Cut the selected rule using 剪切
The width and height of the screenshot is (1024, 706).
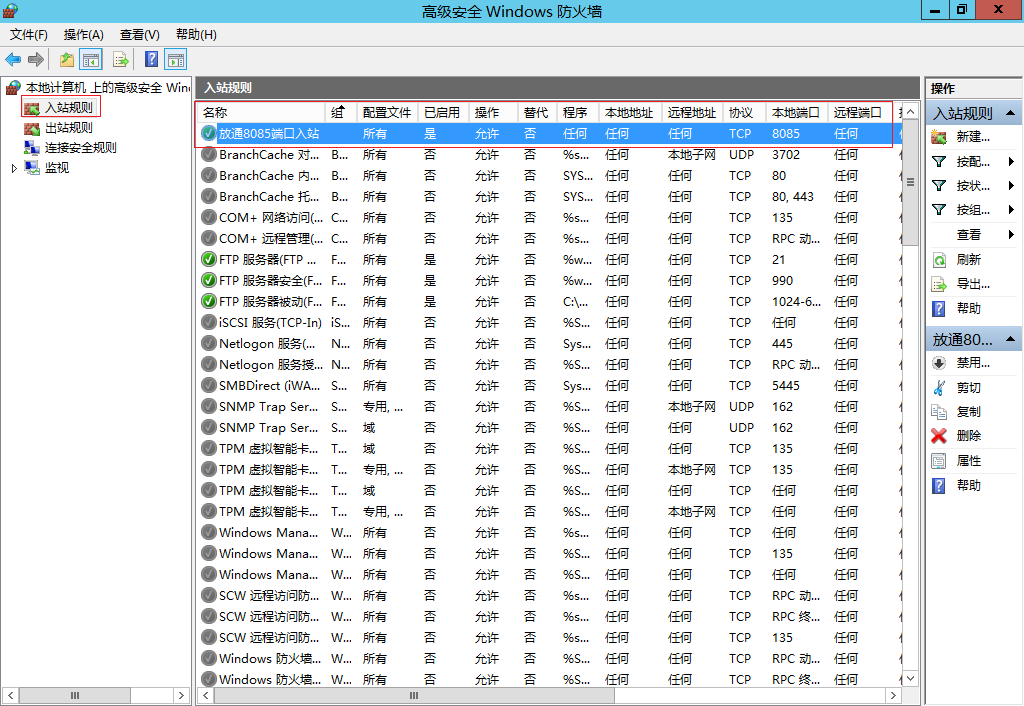tap(968, 388)
